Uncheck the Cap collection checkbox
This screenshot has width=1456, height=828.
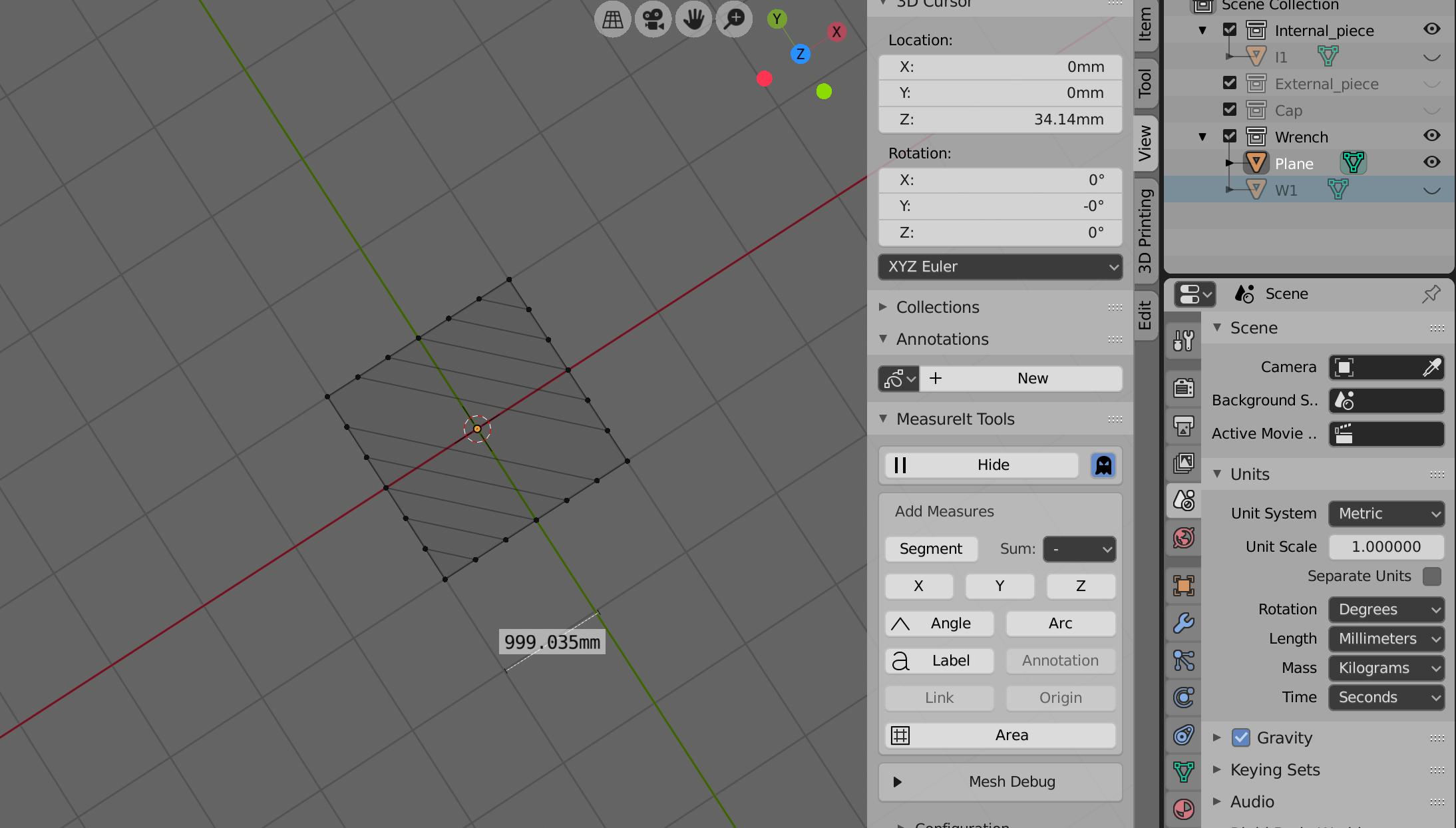coord(1230,109)
